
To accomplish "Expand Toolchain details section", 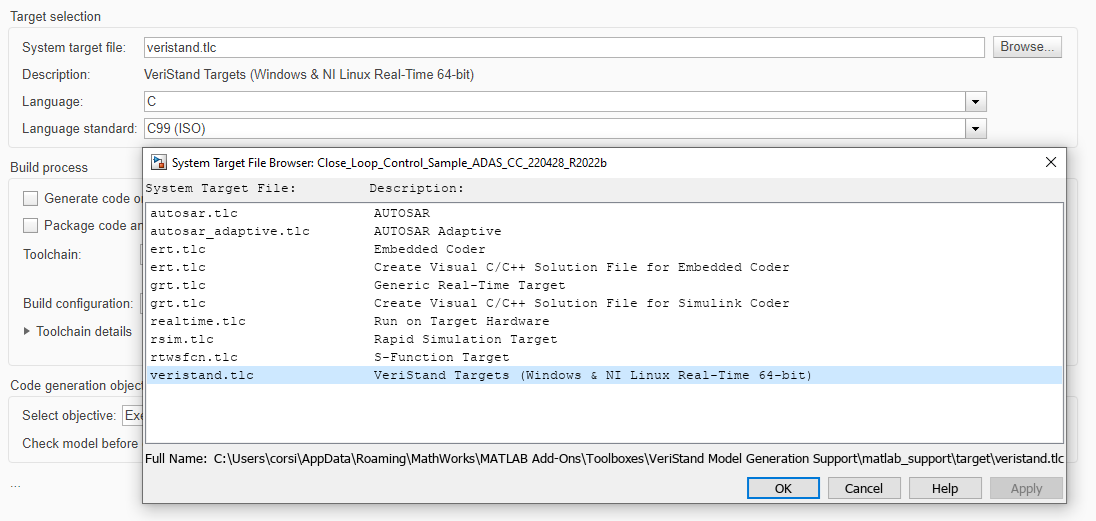I will 27,331.
